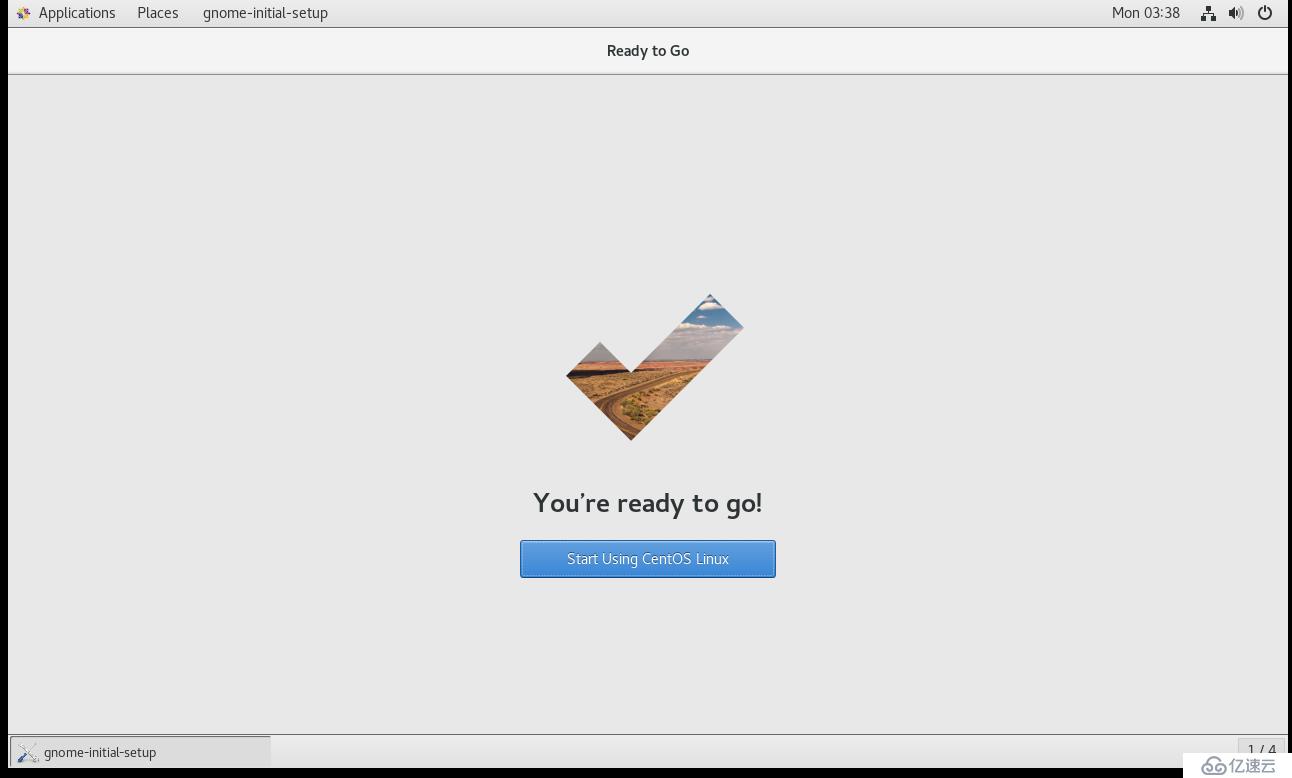Click the large checkmark landscape image
This screenshot has width=1292, height=778.
[655, 367]
